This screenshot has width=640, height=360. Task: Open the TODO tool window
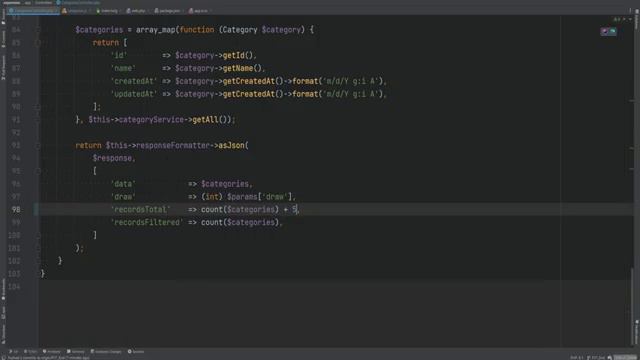(x=31, y=351)
